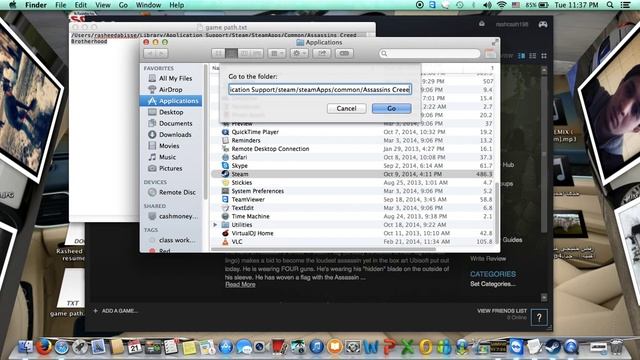640x360 pixels.
Task: Click the Wi-Fi status icon
Action: click(x=502, y=5)
